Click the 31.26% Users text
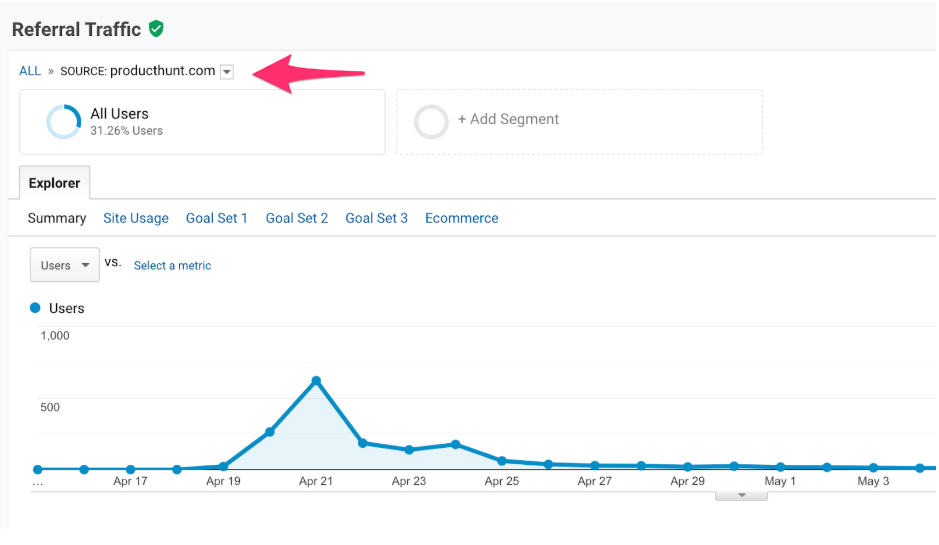 (x=126, y=131)
